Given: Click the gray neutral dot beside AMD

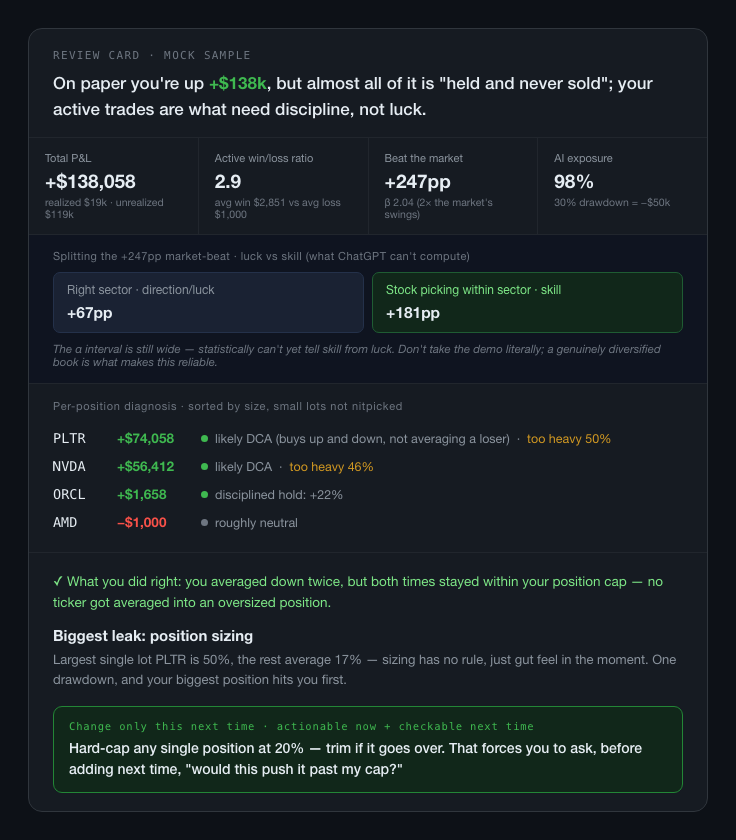Looking at the screenshot, I should tap(204, 522).
